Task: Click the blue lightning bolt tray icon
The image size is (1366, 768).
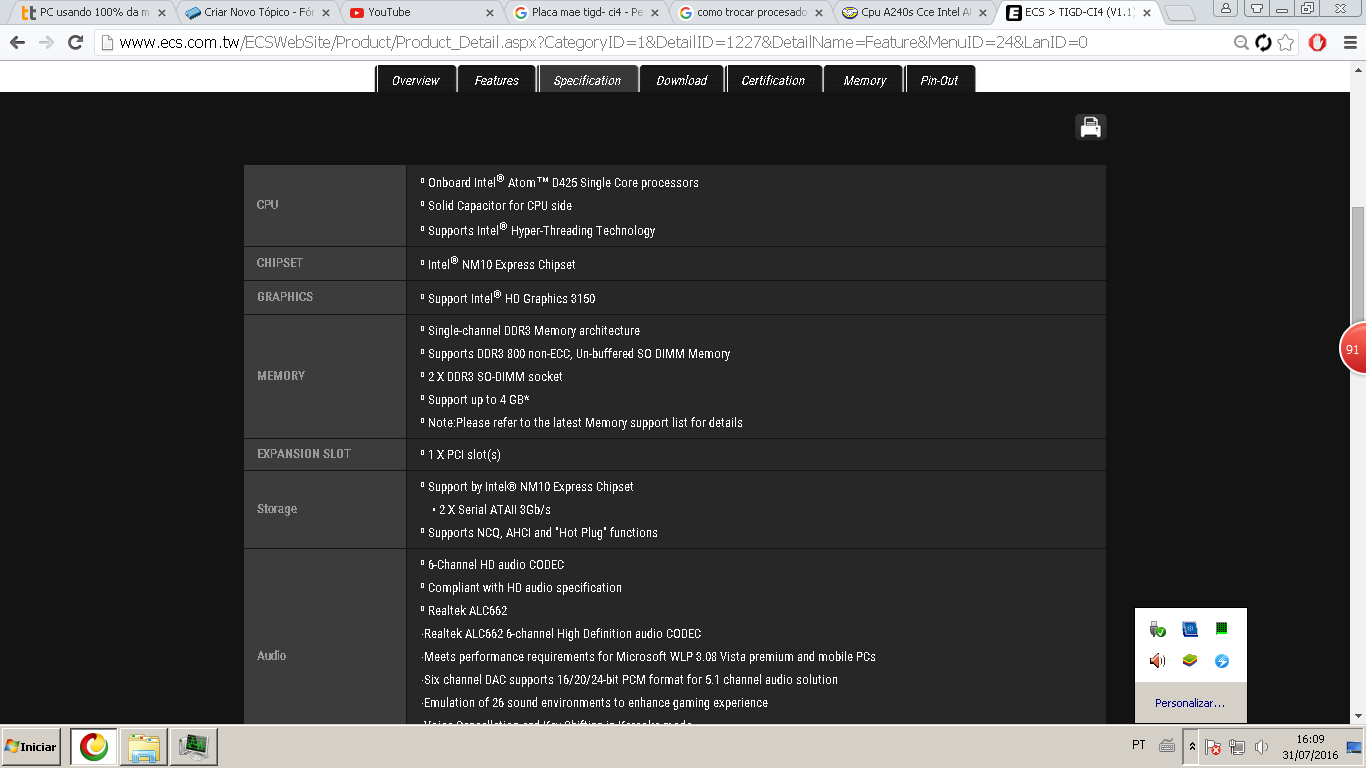Action: [x=1222, y=661]
